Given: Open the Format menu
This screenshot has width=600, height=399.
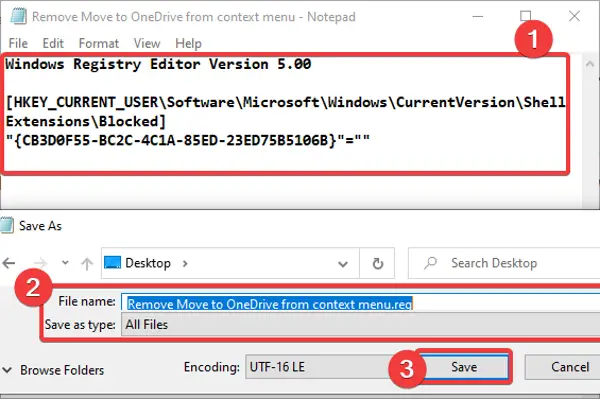Looking at the screenshot, I should [x=99, y=43].
